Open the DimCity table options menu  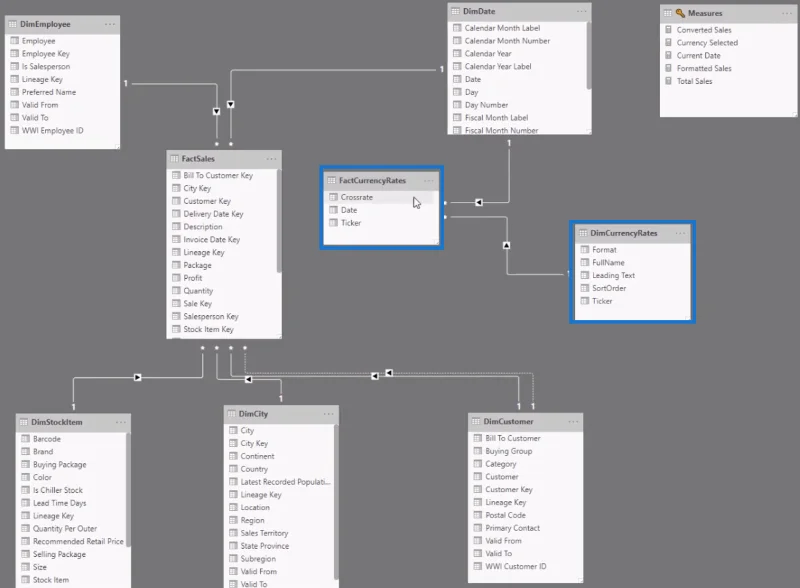(x=329, y=414)
